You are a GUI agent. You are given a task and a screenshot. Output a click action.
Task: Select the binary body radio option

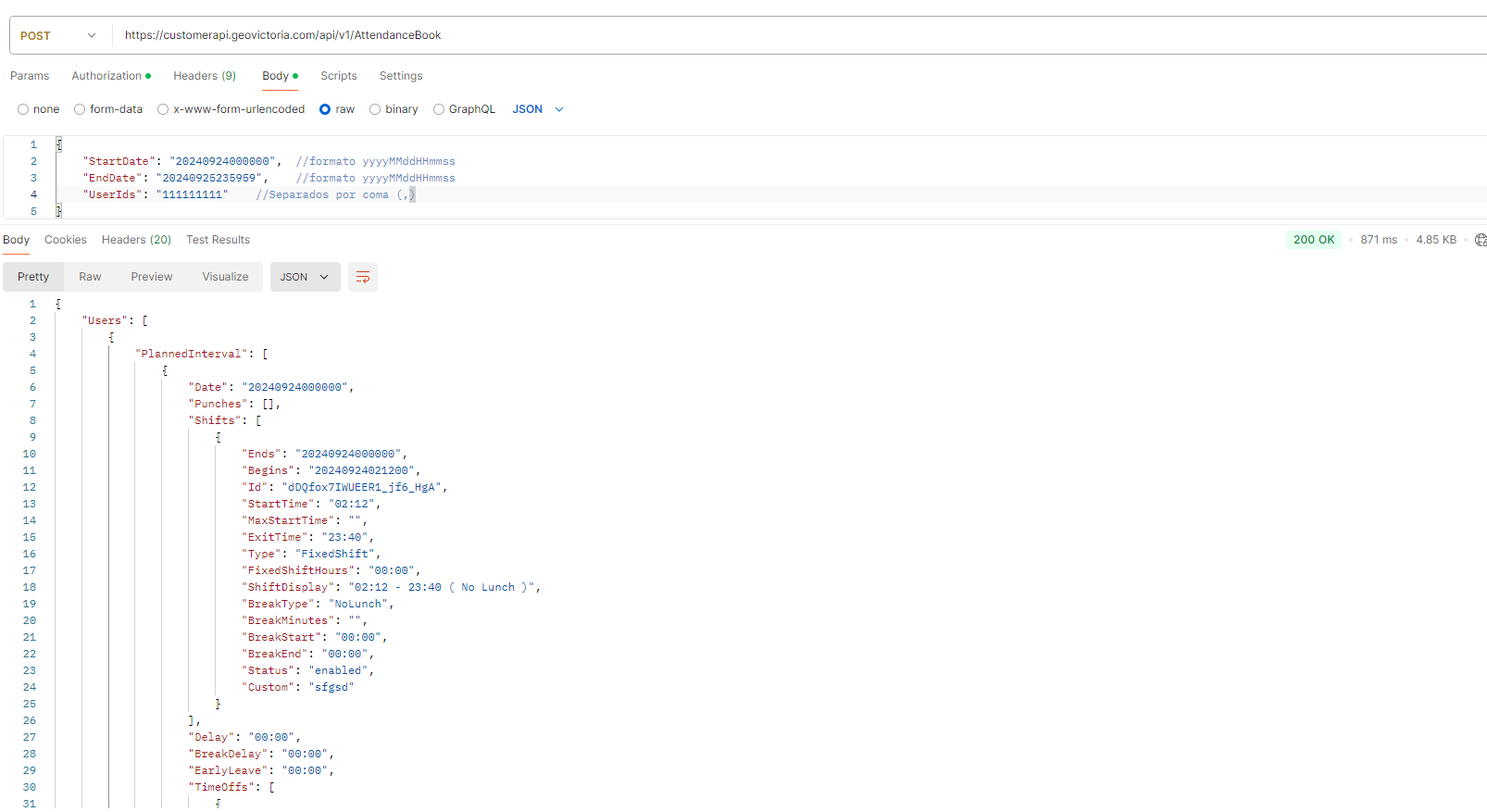375,109
